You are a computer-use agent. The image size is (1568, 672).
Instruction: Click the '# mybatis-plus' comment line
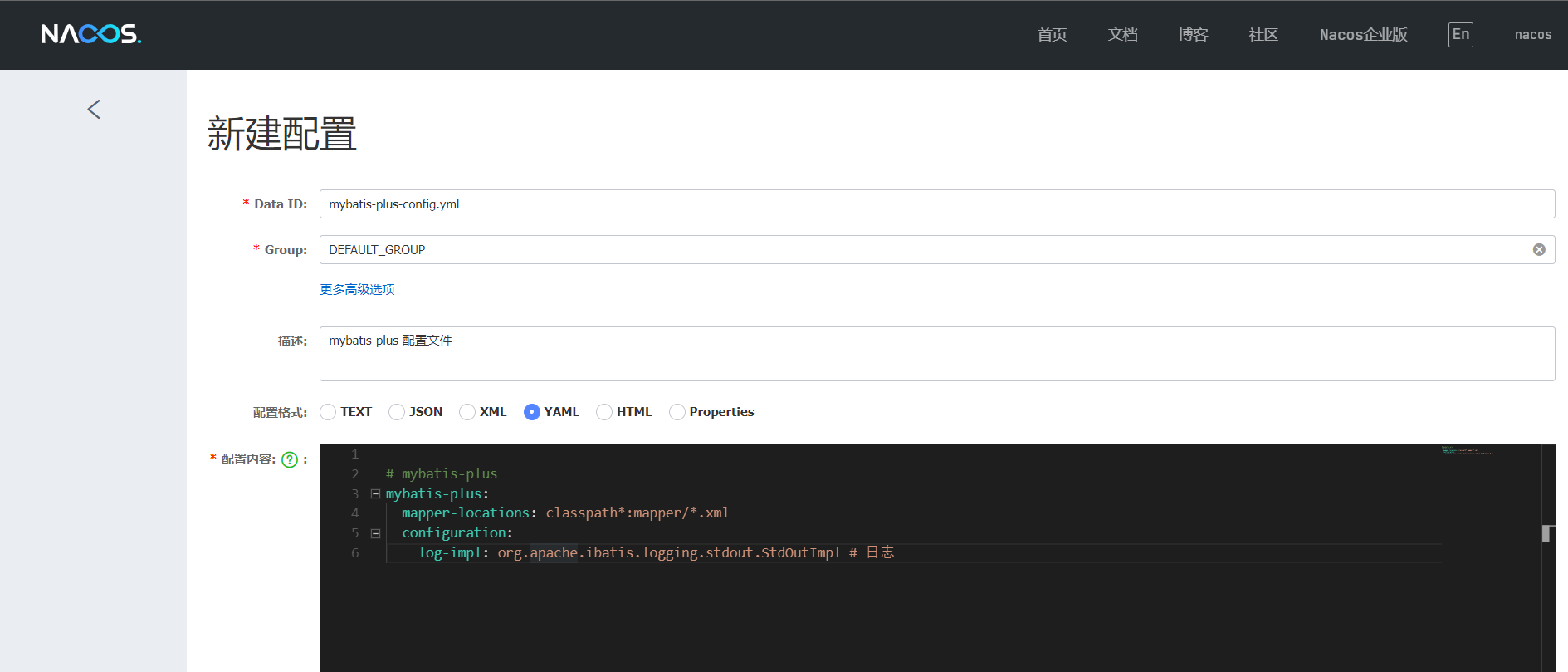(442, 474)
